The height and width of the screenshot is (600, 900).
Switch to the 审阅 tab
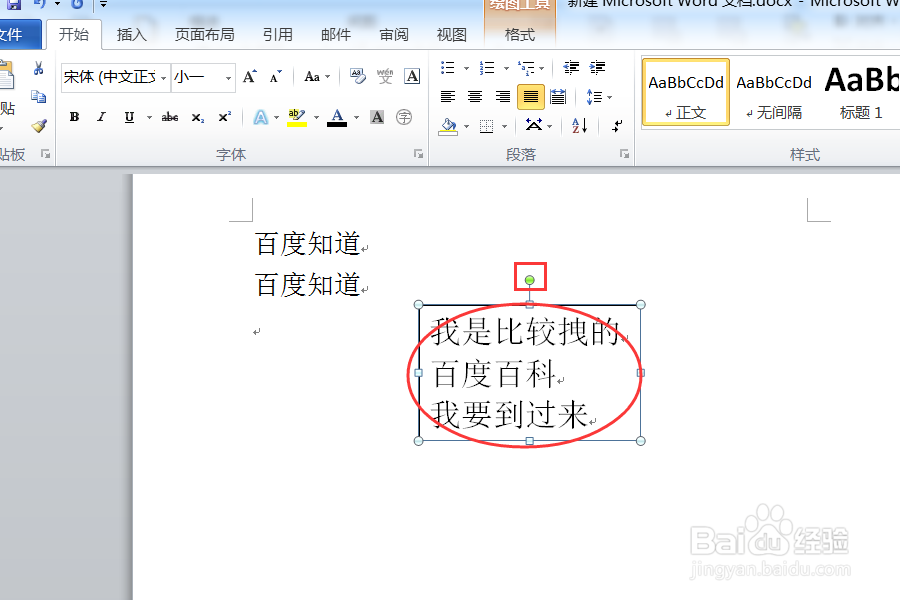pyautogui.click(x=394, y=35)
